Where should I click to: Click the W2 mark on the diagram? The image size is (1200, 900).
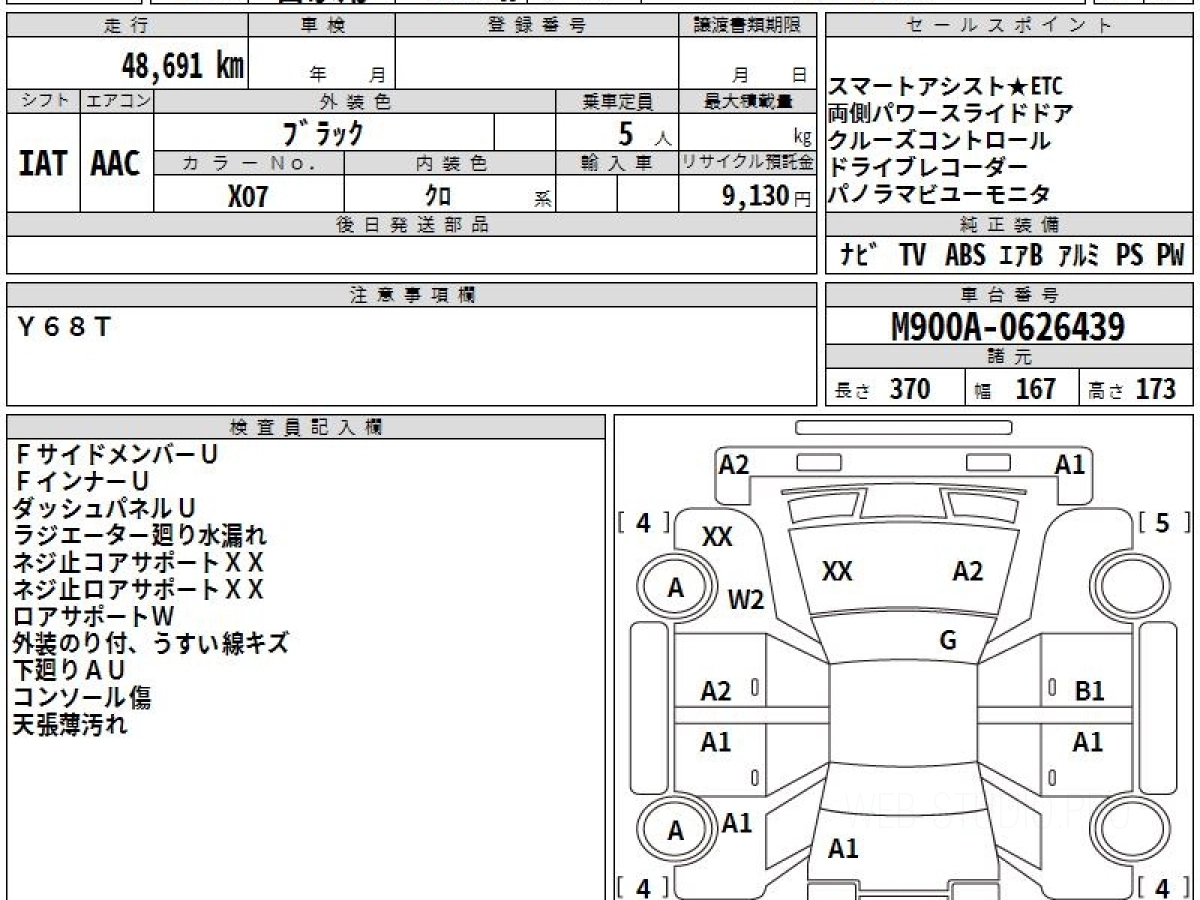pos(746,600)
